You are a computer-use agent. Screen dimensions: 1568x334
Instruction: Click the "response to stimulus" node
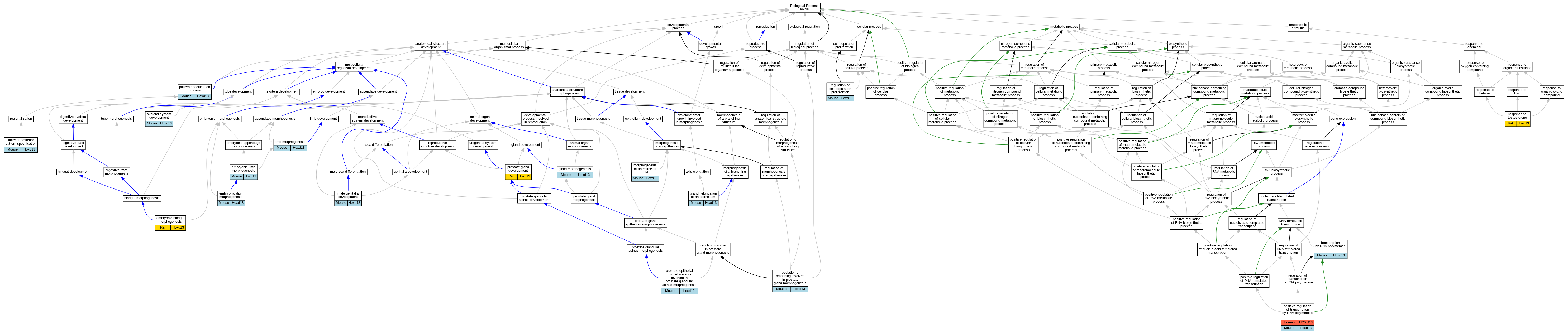(1298, 27)
